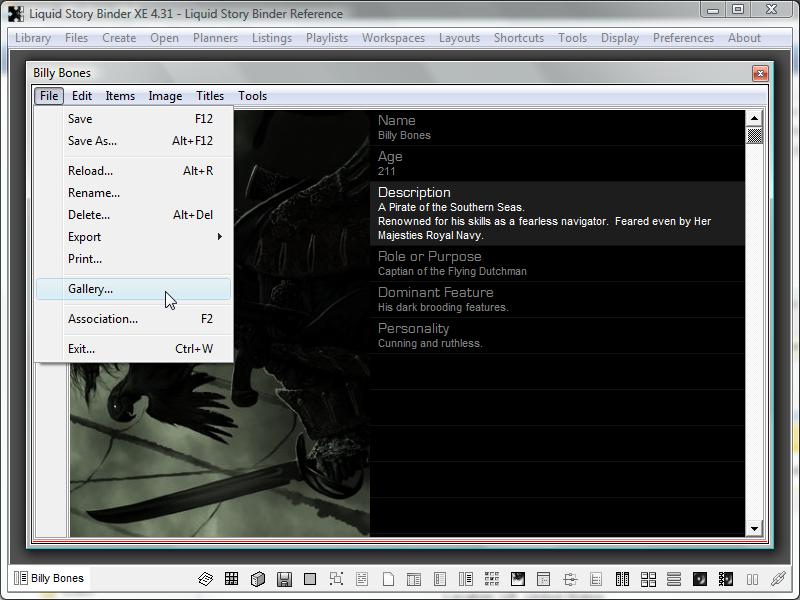Click the chain link icon at bottom right

pyautogui.click(x=778, y=579)
